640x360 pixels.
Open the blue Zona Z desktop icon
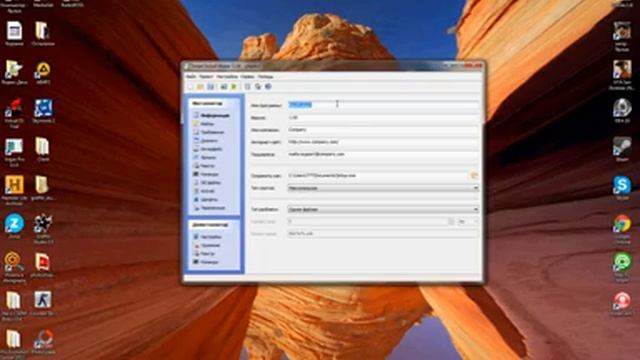14,226
